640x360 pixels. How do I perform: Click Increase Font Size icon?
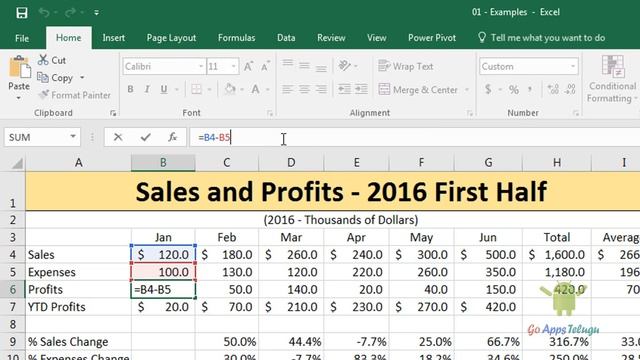(x=248, y=66)
